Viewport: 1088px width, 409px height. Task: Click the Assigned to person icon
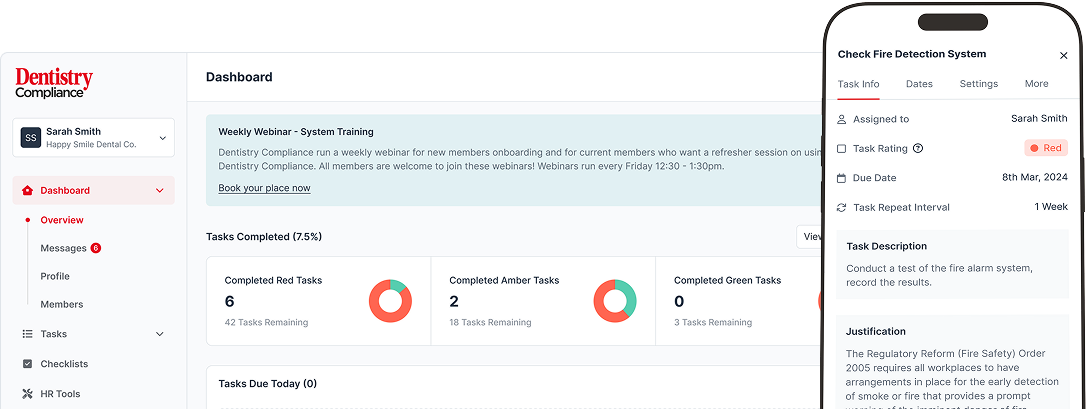(842, 119)
